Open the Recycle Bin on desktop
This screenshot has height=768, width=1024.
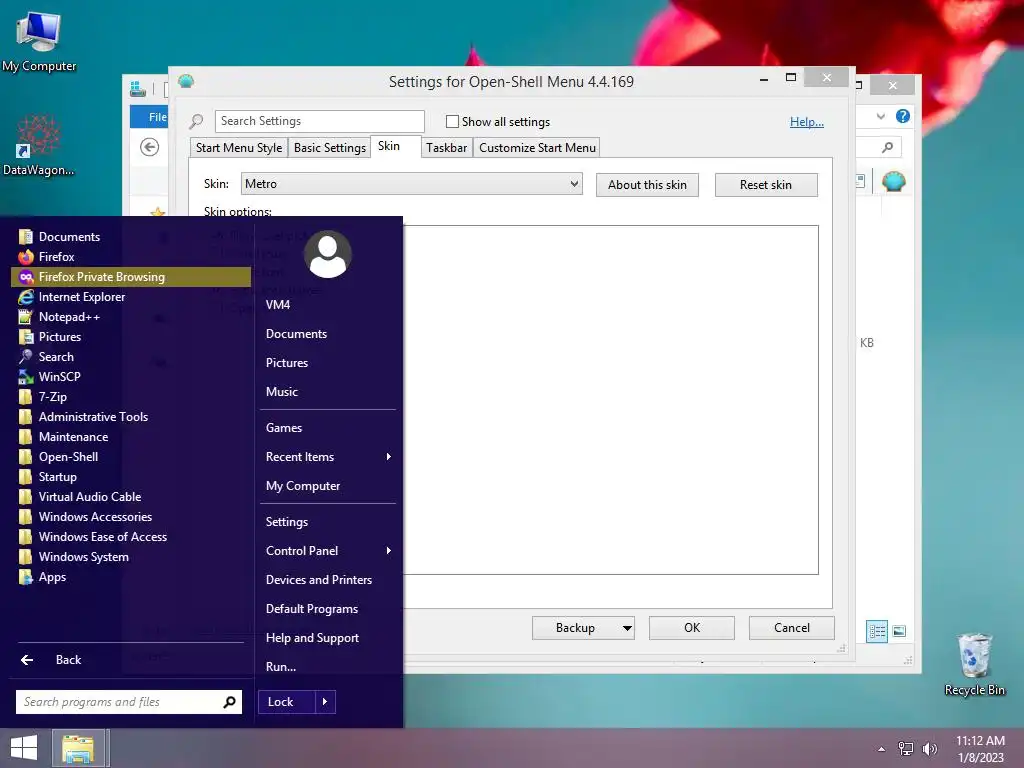tap(974, 664)
